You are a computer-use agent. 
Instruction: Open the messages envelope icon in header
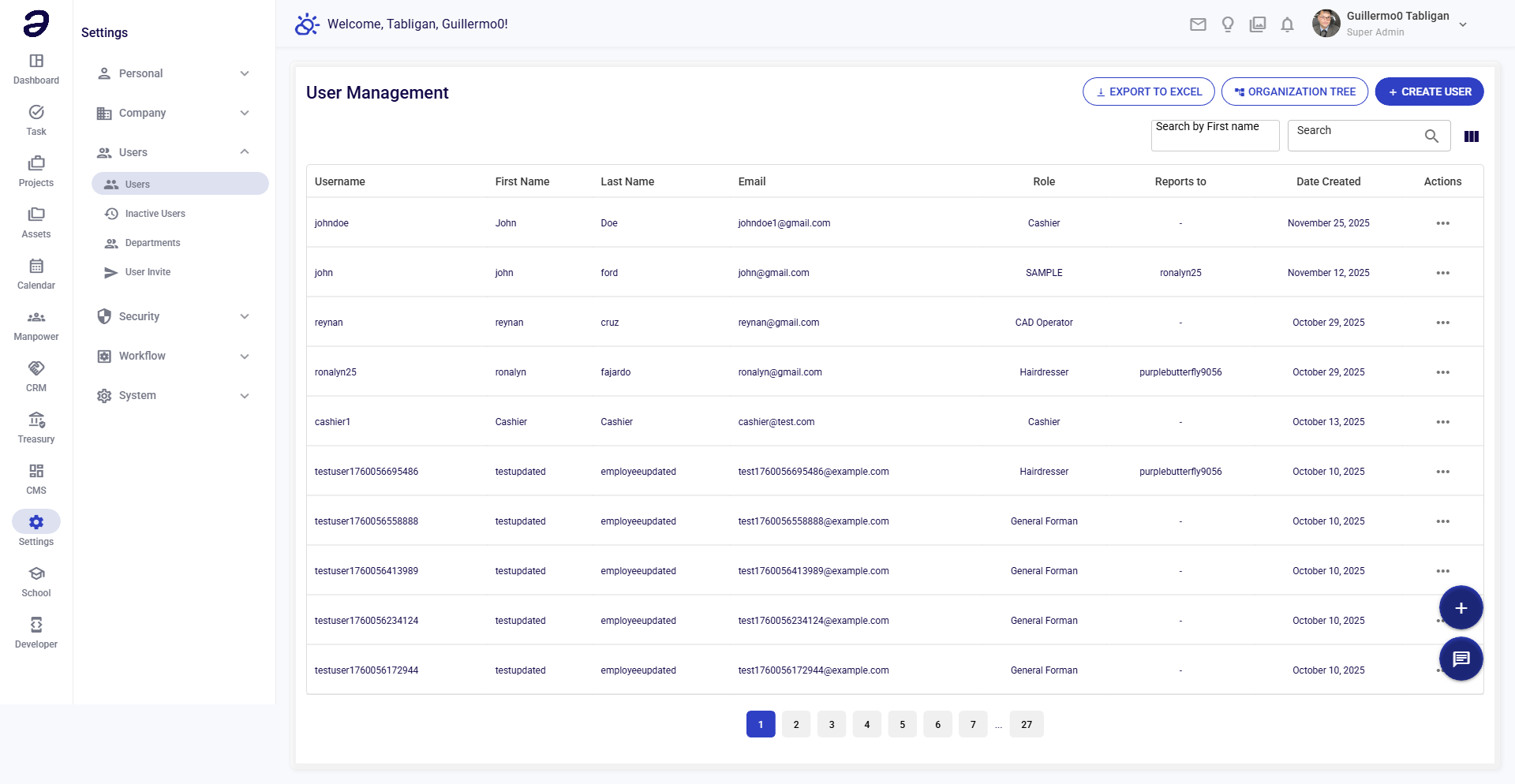[x=1198, y=24]
